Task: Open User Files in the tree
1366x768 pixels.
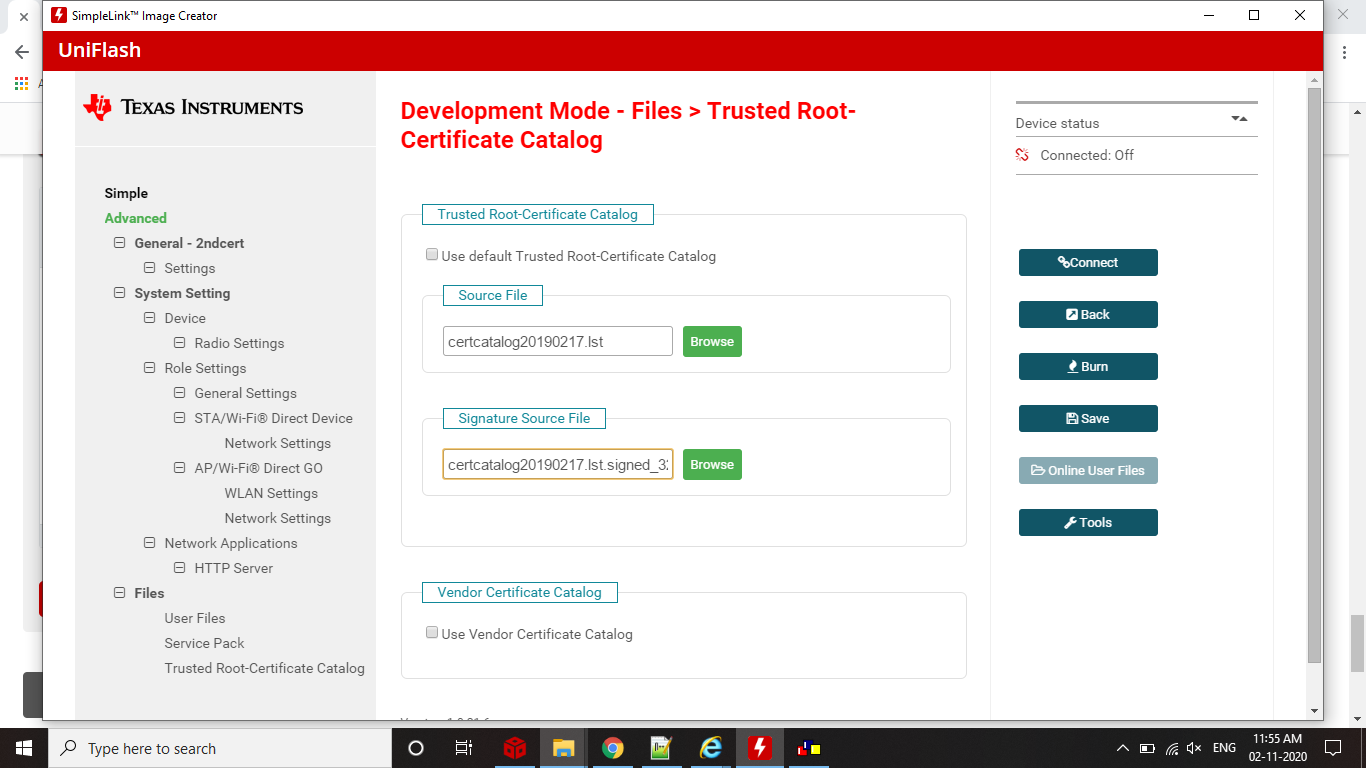Action: click(195, 618)
